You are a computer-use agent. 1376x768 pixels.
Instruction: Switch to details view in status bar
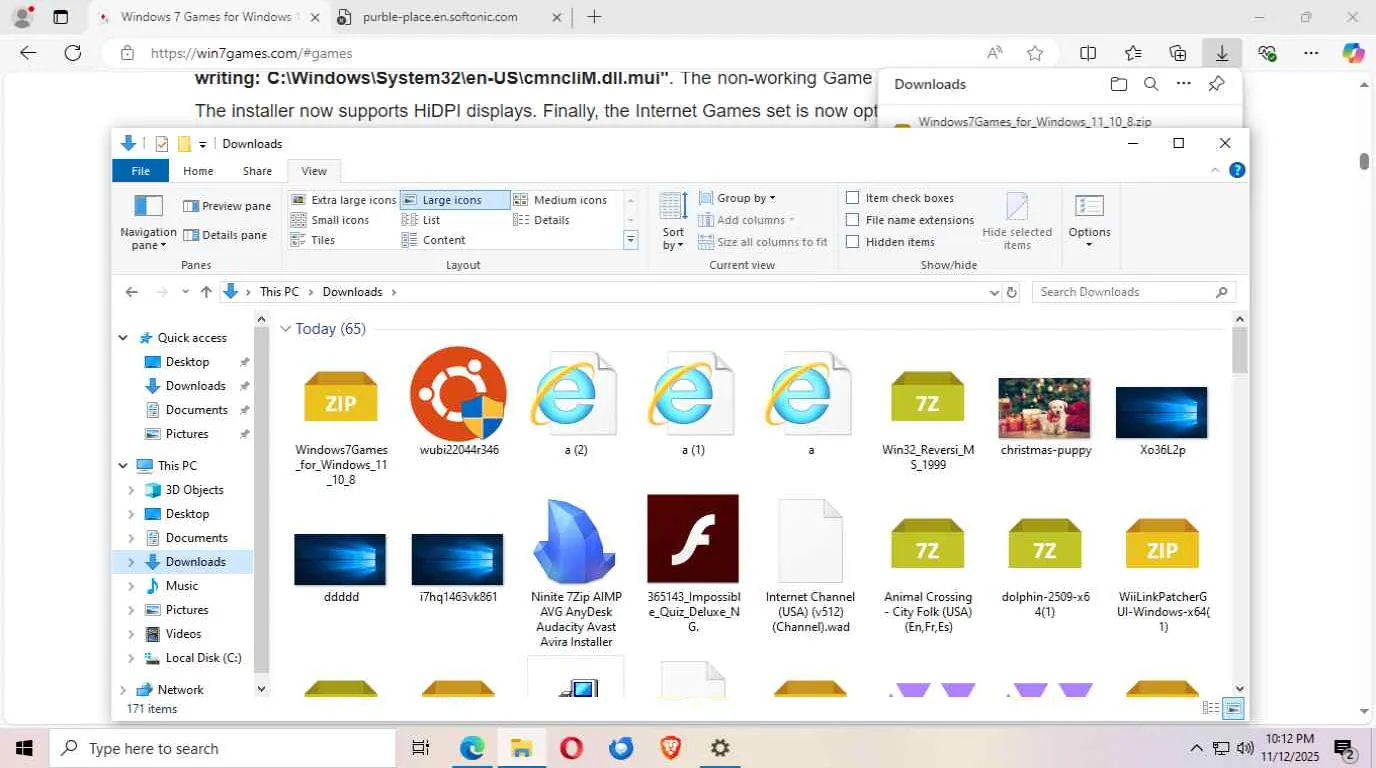pos(1211,708)
